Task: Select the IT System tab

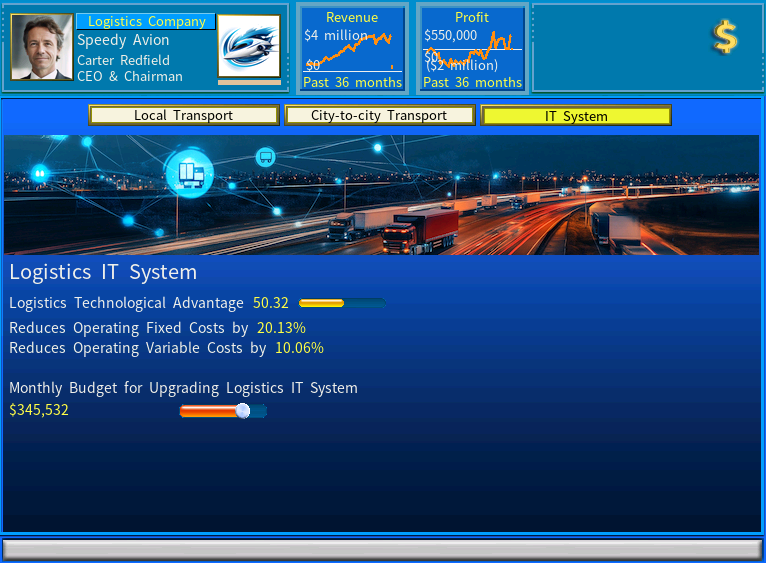Action: pos(576,116)
